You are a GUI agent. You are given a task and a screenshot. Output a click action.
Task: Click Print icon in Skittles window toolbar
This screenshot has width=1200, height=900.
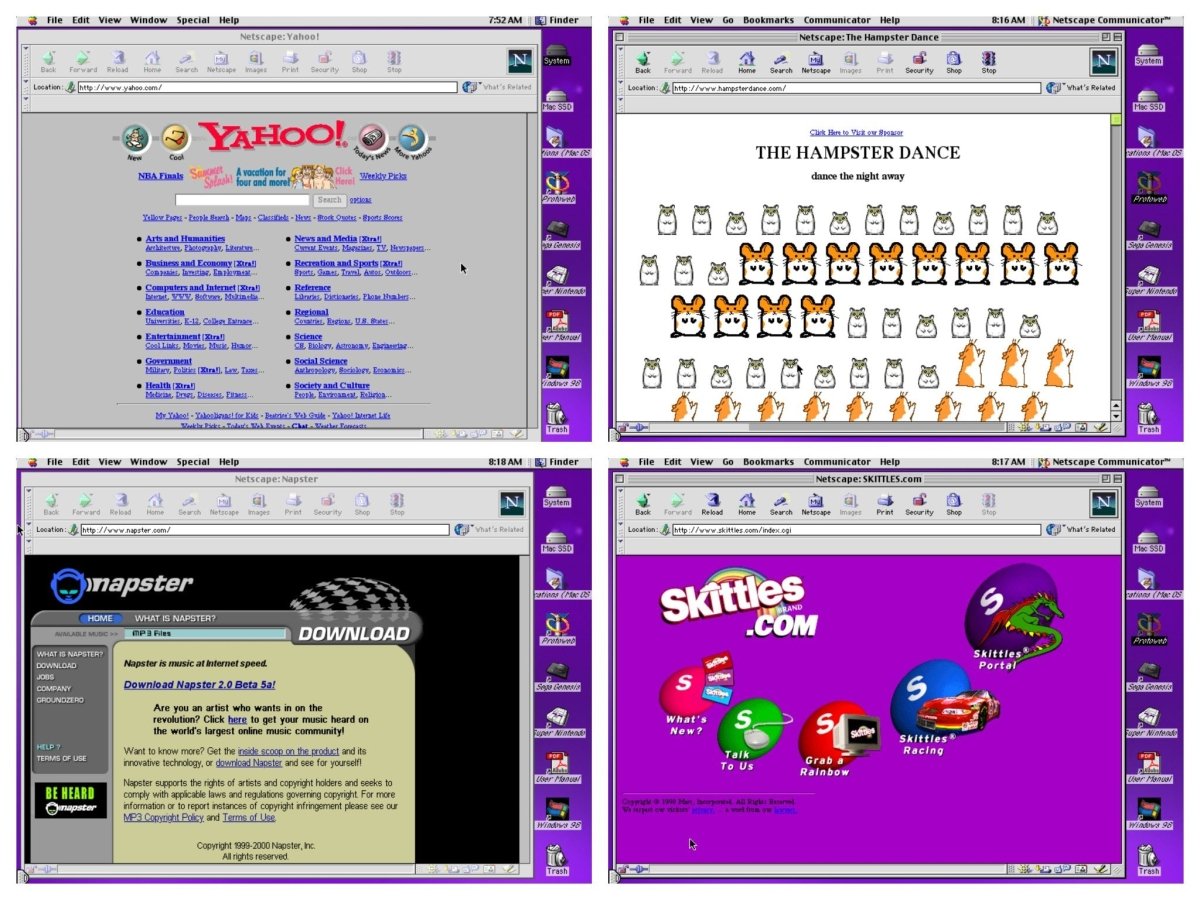(885, 504)
